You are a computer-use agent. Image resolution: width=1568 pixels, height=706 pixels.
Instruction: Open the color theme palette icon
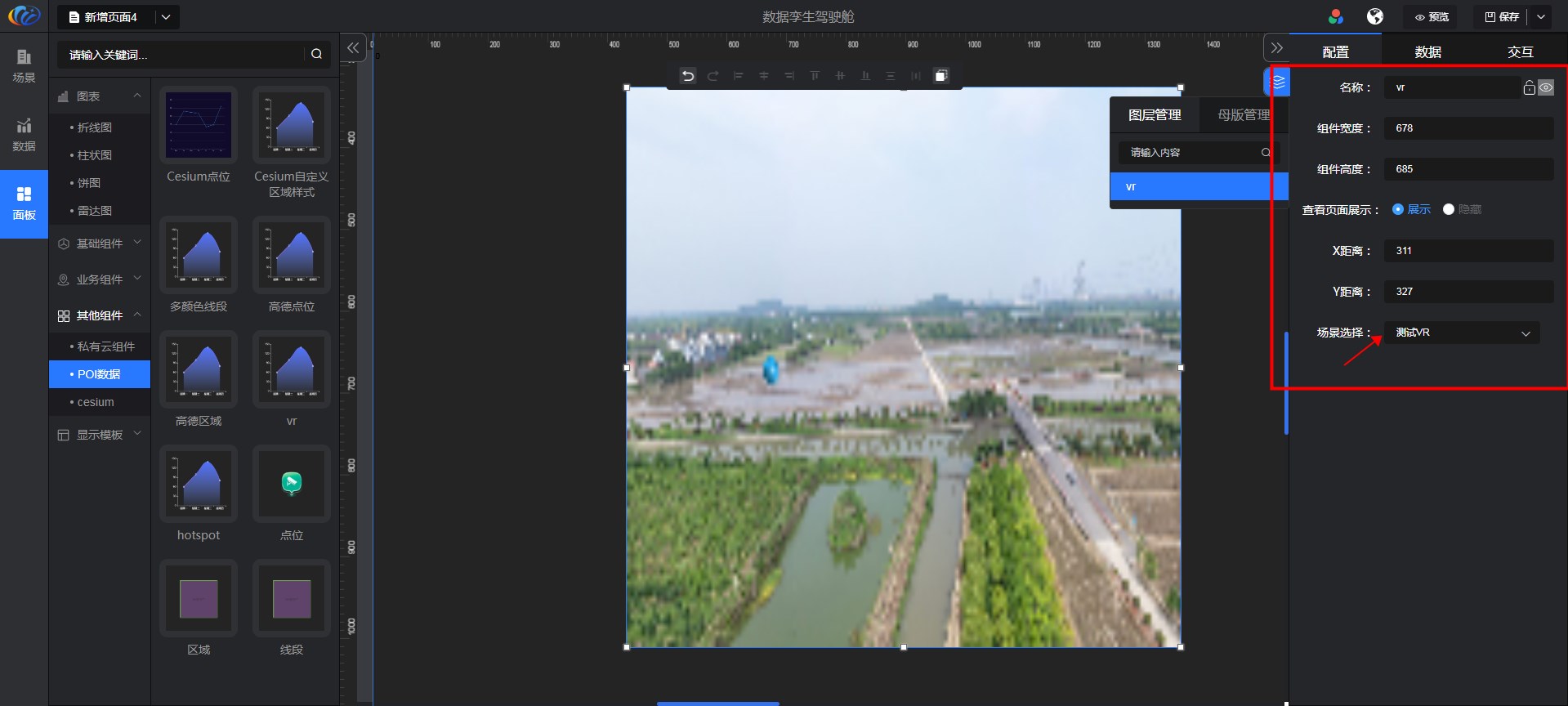coord(1336,16)
